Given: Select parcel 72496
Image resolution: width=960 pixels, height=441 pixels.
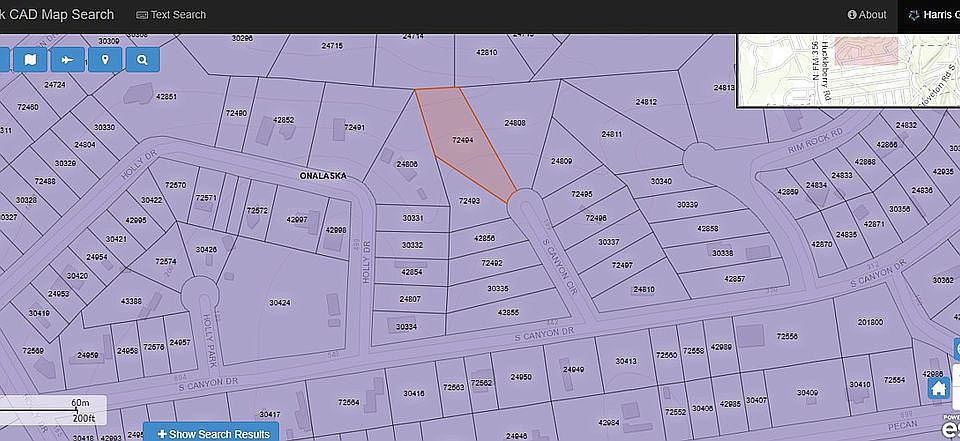Looking at the screenshot, I should 596,218.
